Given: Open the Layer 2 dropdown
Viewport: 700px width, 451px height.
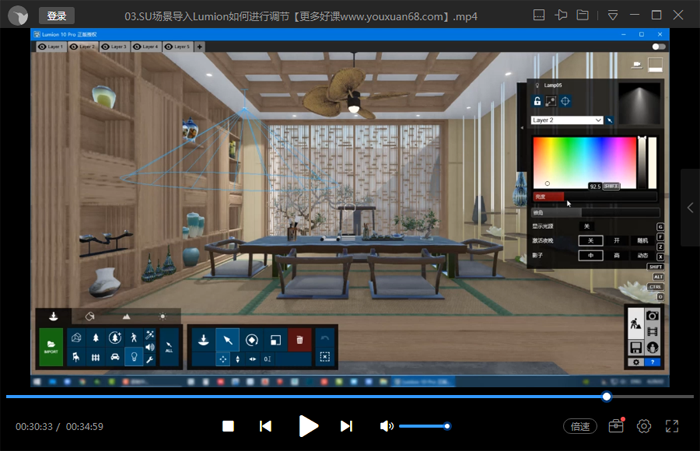Looking at the screenshot, I should tap(567, 120).
